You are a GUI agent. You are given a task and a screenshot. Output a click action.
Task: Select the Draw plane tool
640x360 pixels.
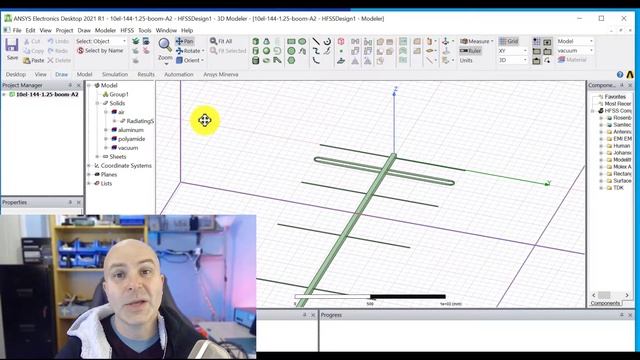[341, 60]
